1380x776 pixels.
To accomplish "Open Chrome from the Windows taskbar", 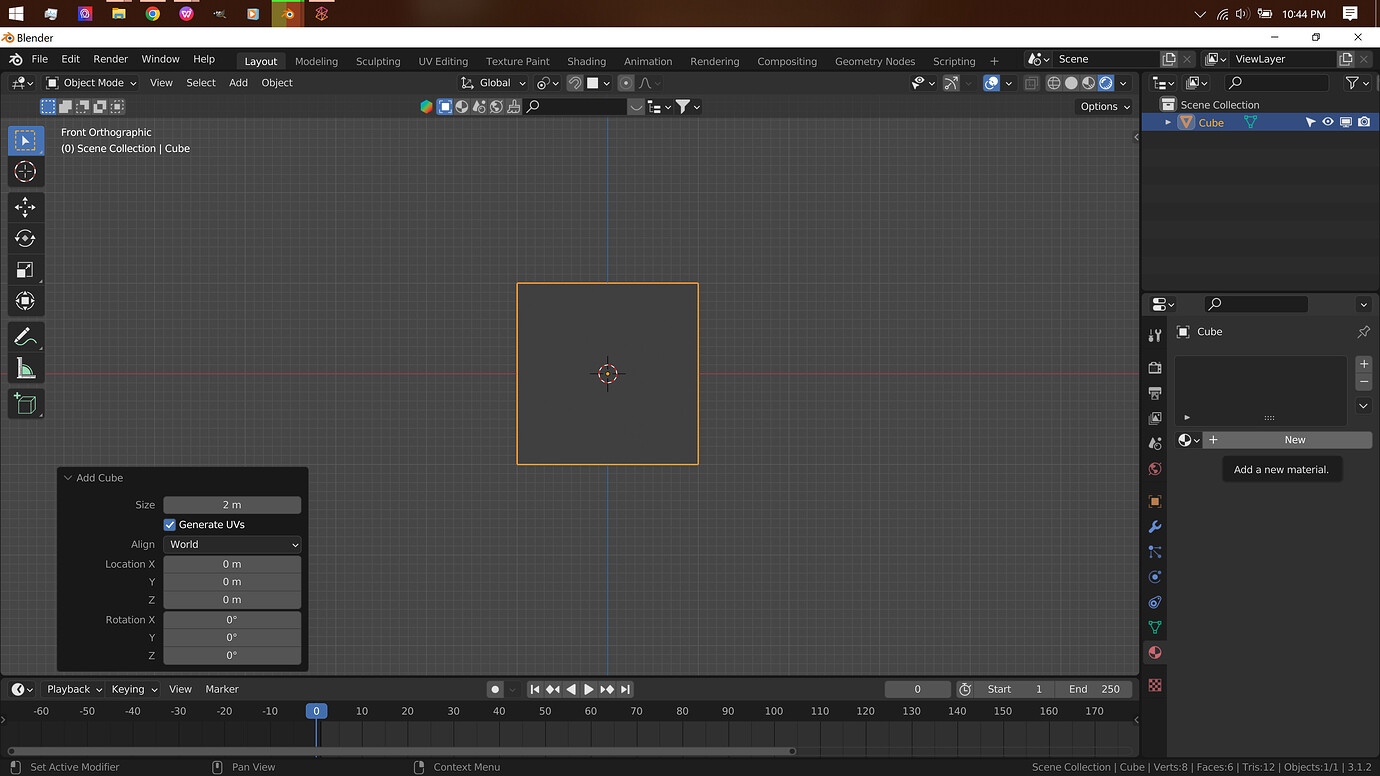I will [152, 14].
